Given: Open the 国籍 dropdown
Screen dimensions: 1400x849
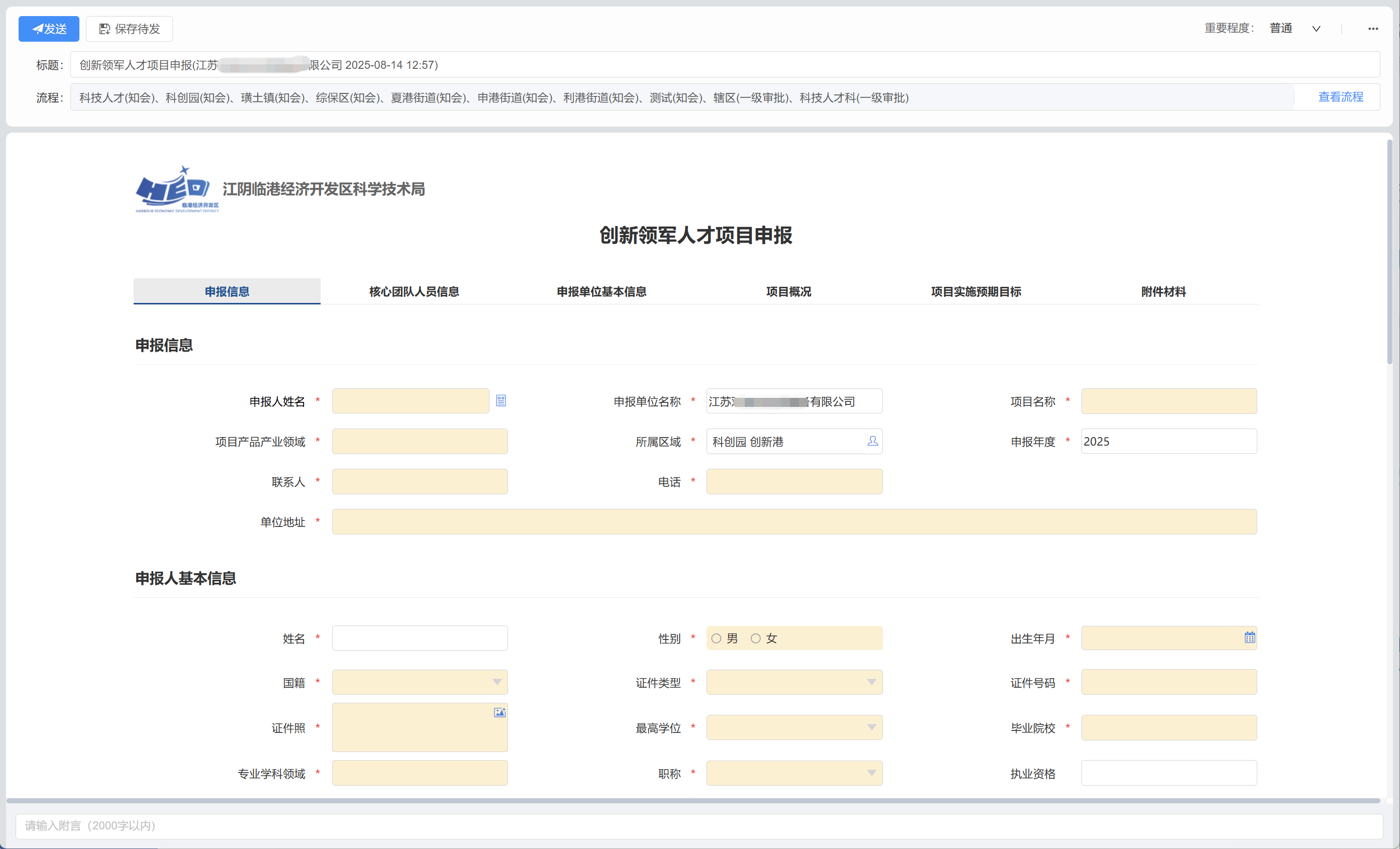Looking at the screenshot, I should click(x=420, y=682).
